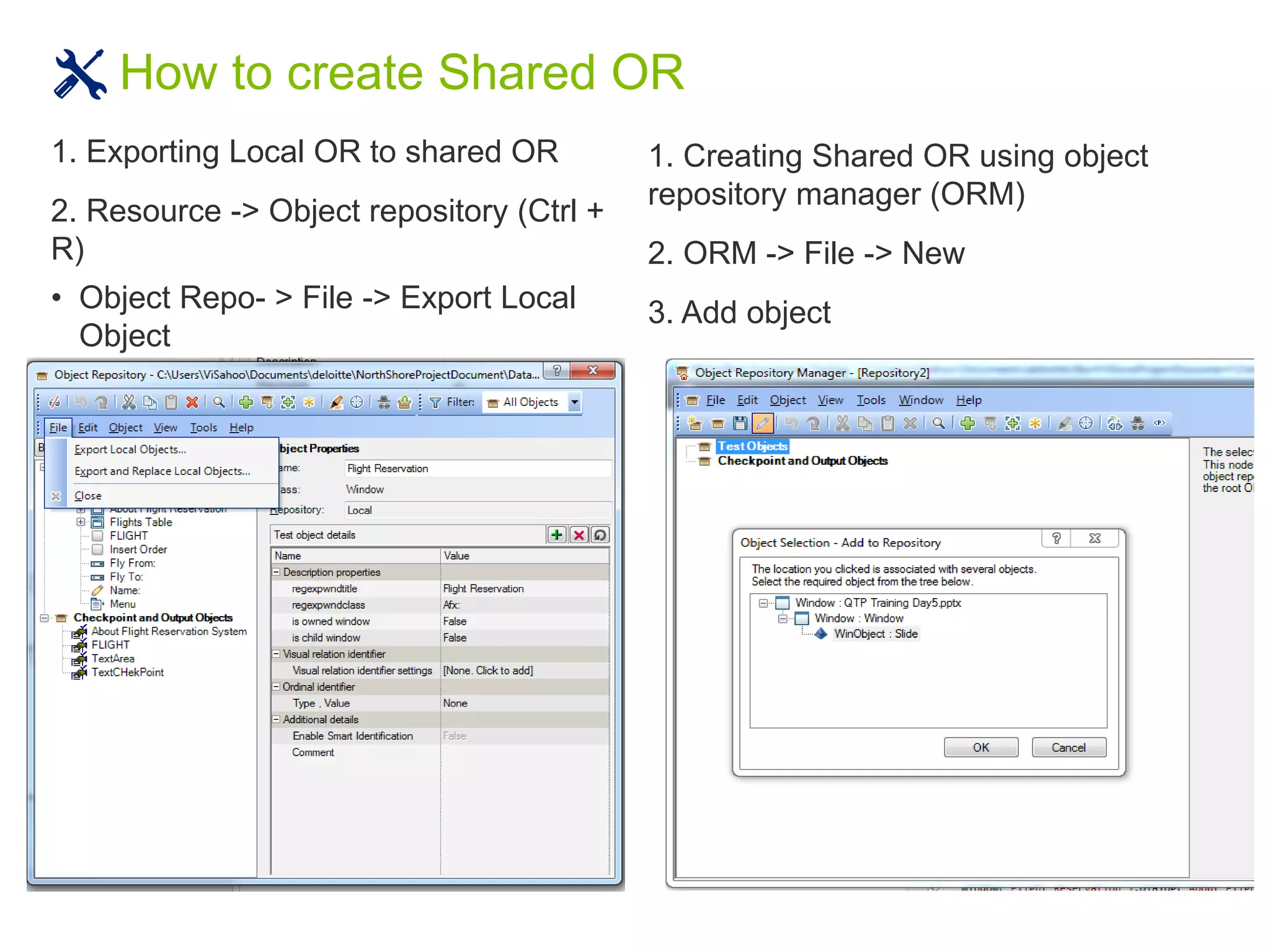
Task: Click Locate in Repository crosshair in ORM toolbar
Action: [1086, 423]
